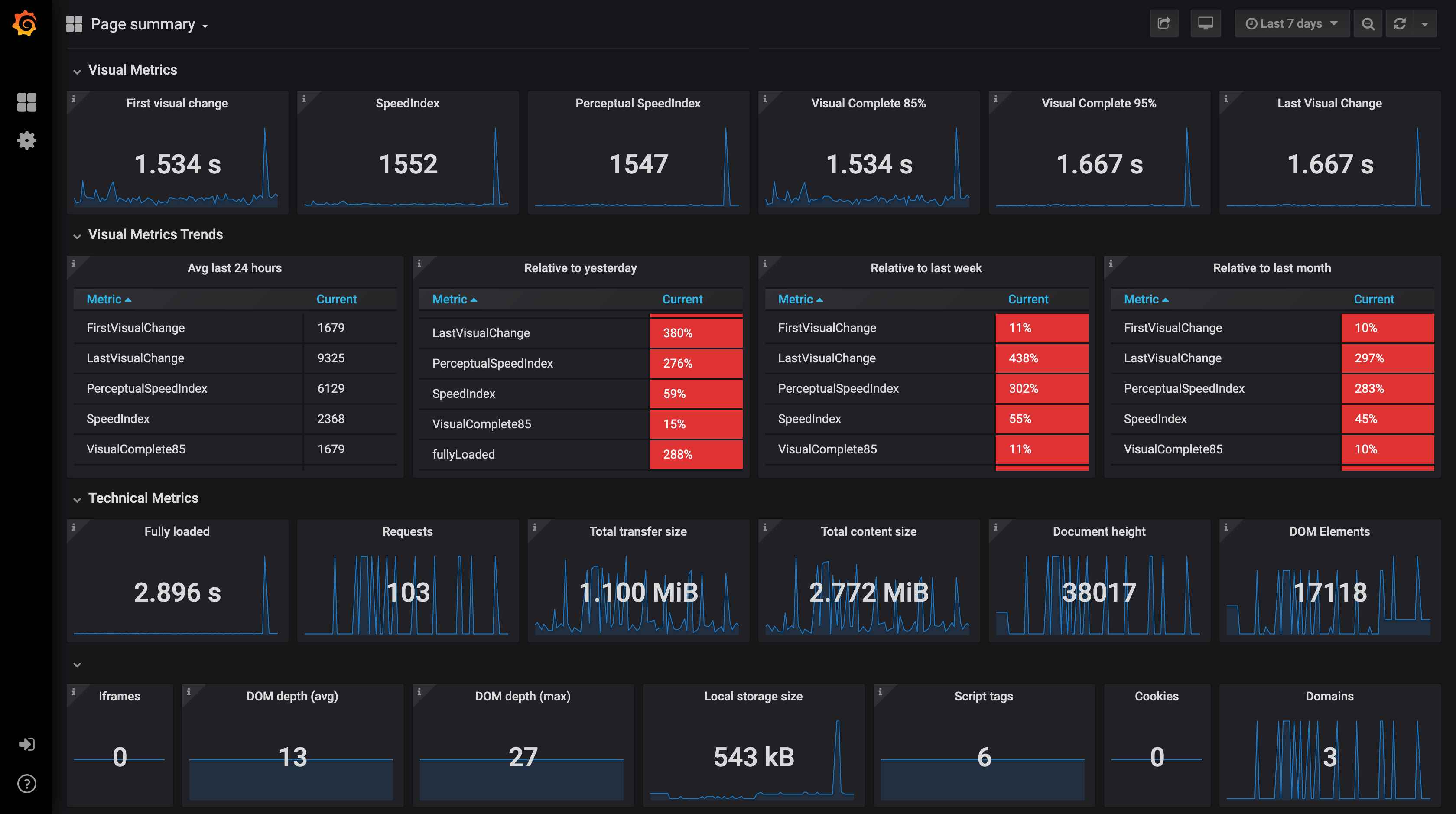Open the refresh interval dropdown arrow

(1425, 24)
